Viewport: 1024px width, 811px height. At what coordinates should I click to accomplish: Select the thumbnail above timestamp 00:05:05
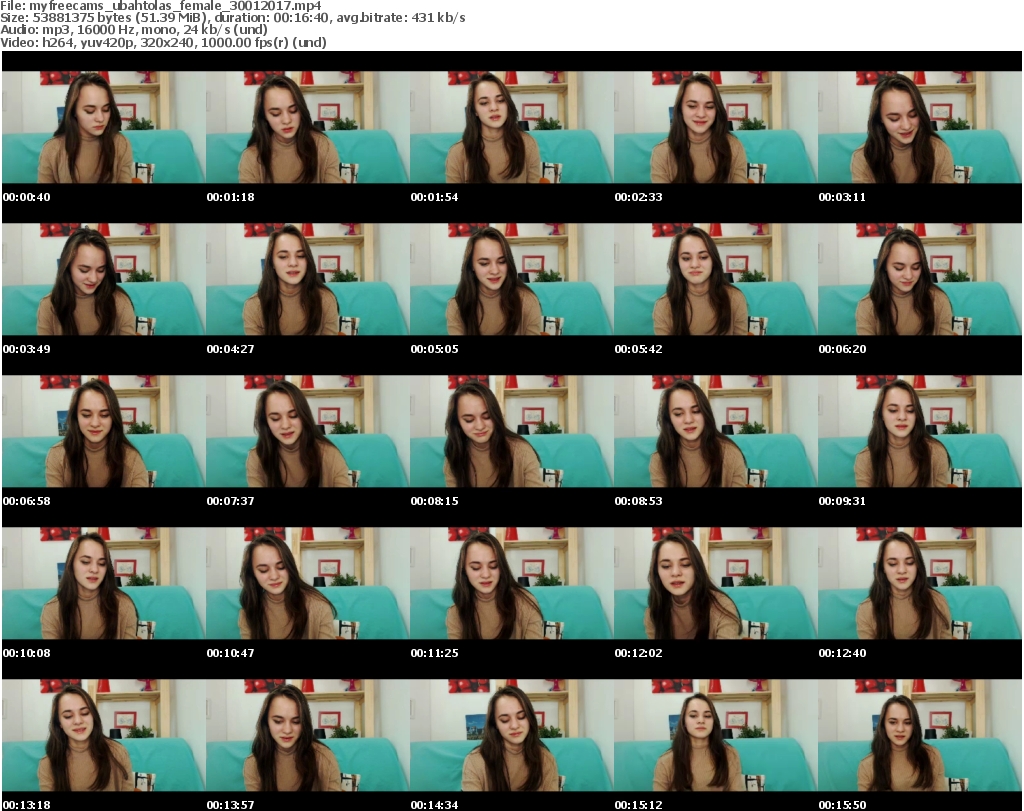511,279
